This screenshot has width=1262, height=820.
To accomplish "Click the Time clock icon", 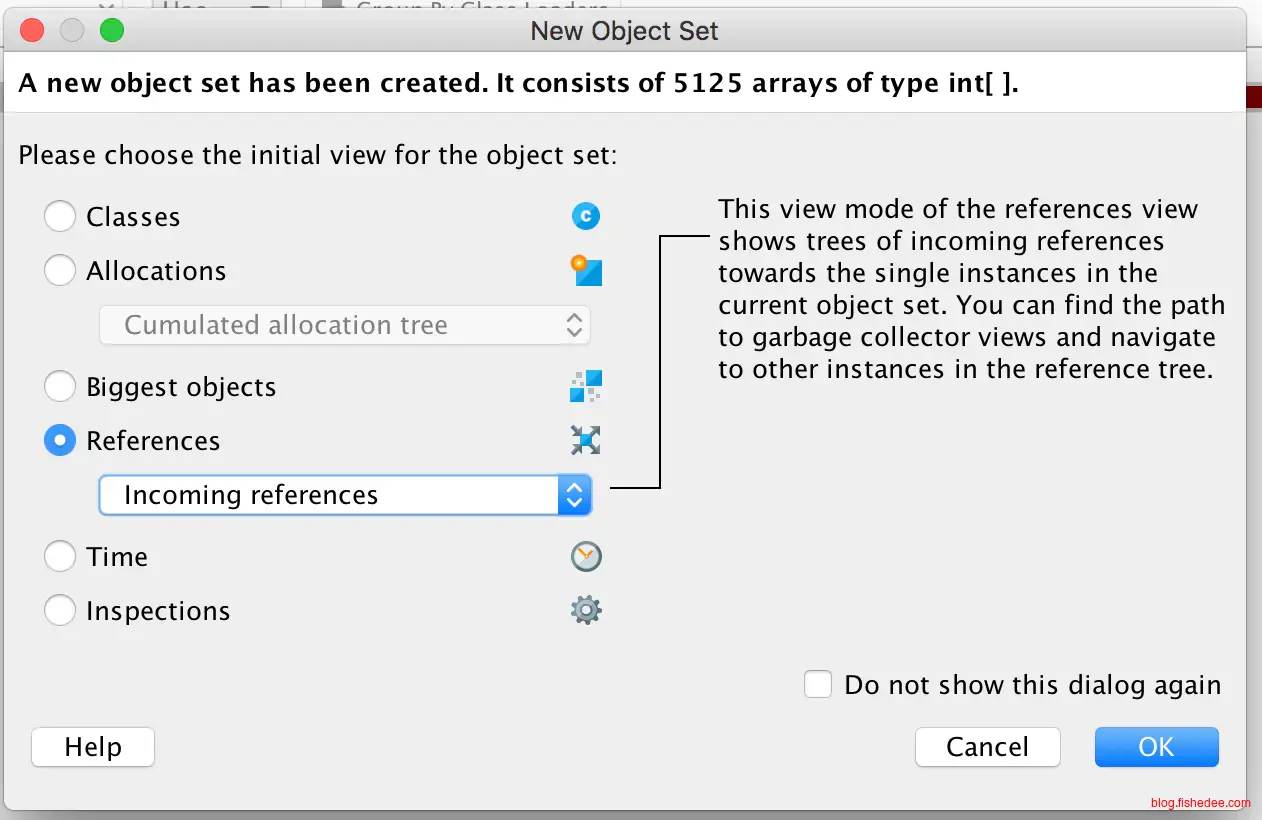I will click(x=586, y=557).
